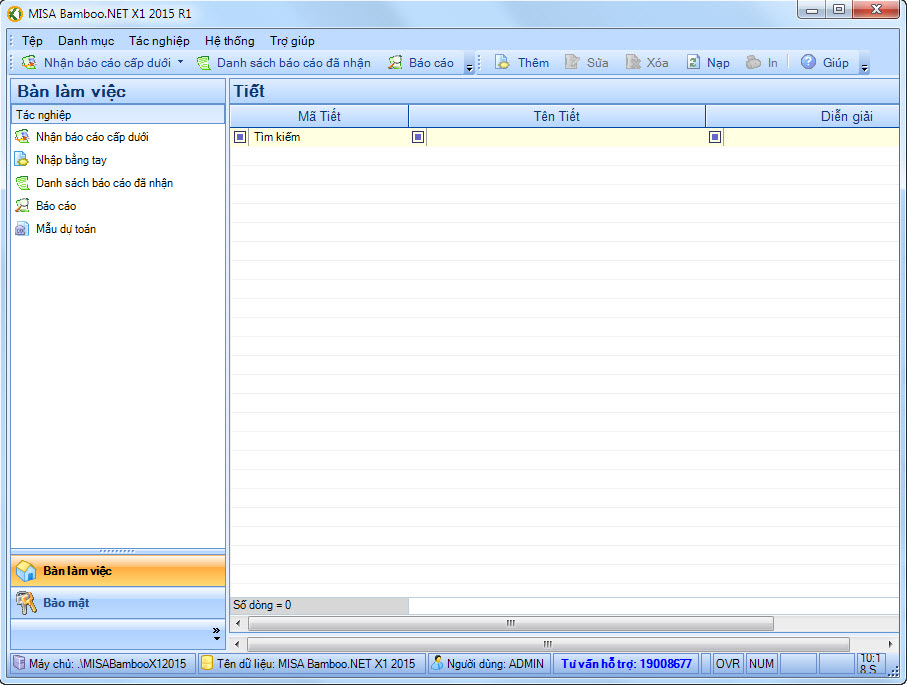The width and height of the screenshot is (907, 685).
Task: Click the user icon beside Người dùng
Action: click(x=437, y=663)
